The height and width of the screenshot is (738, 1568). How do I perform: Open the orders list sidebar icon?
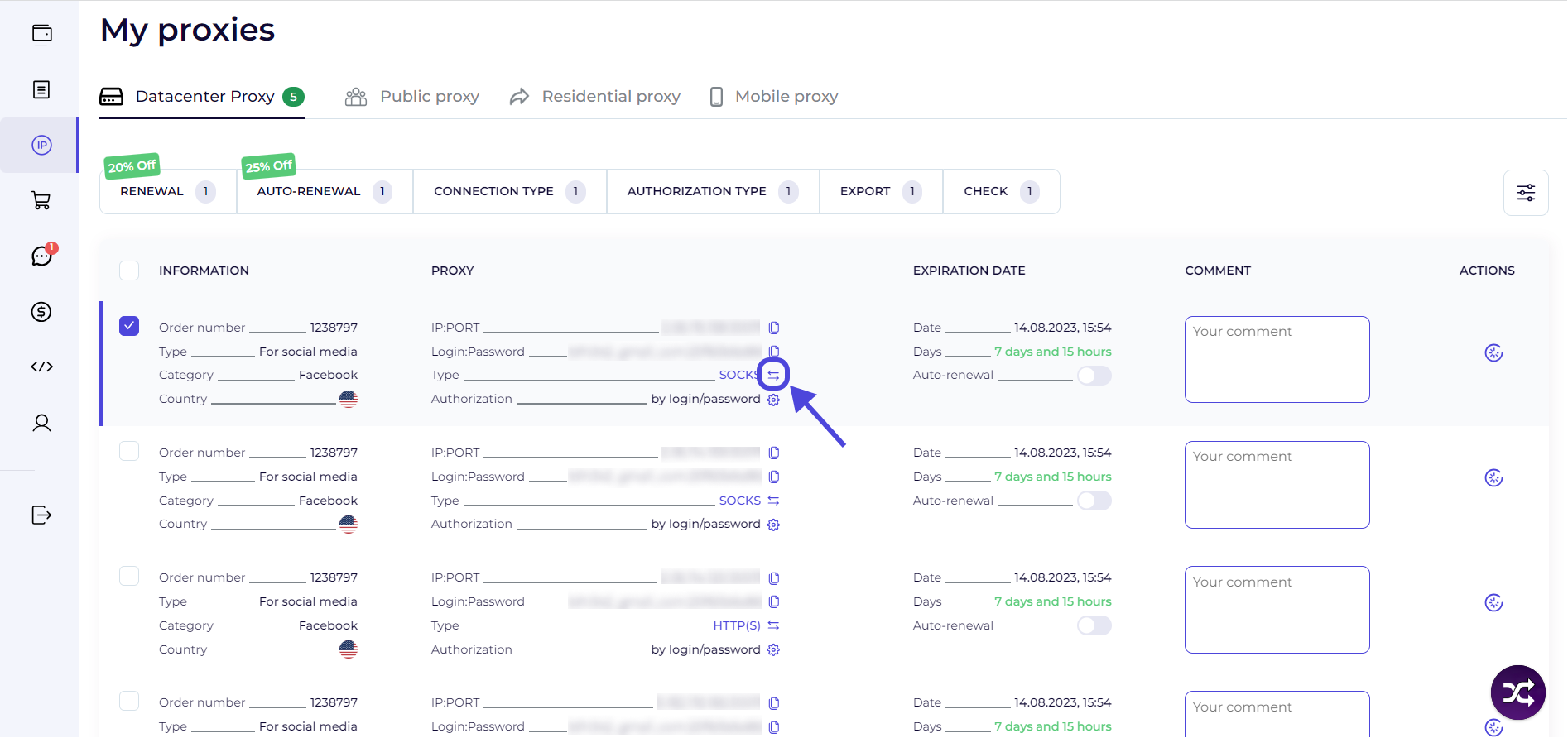(41, 89)
